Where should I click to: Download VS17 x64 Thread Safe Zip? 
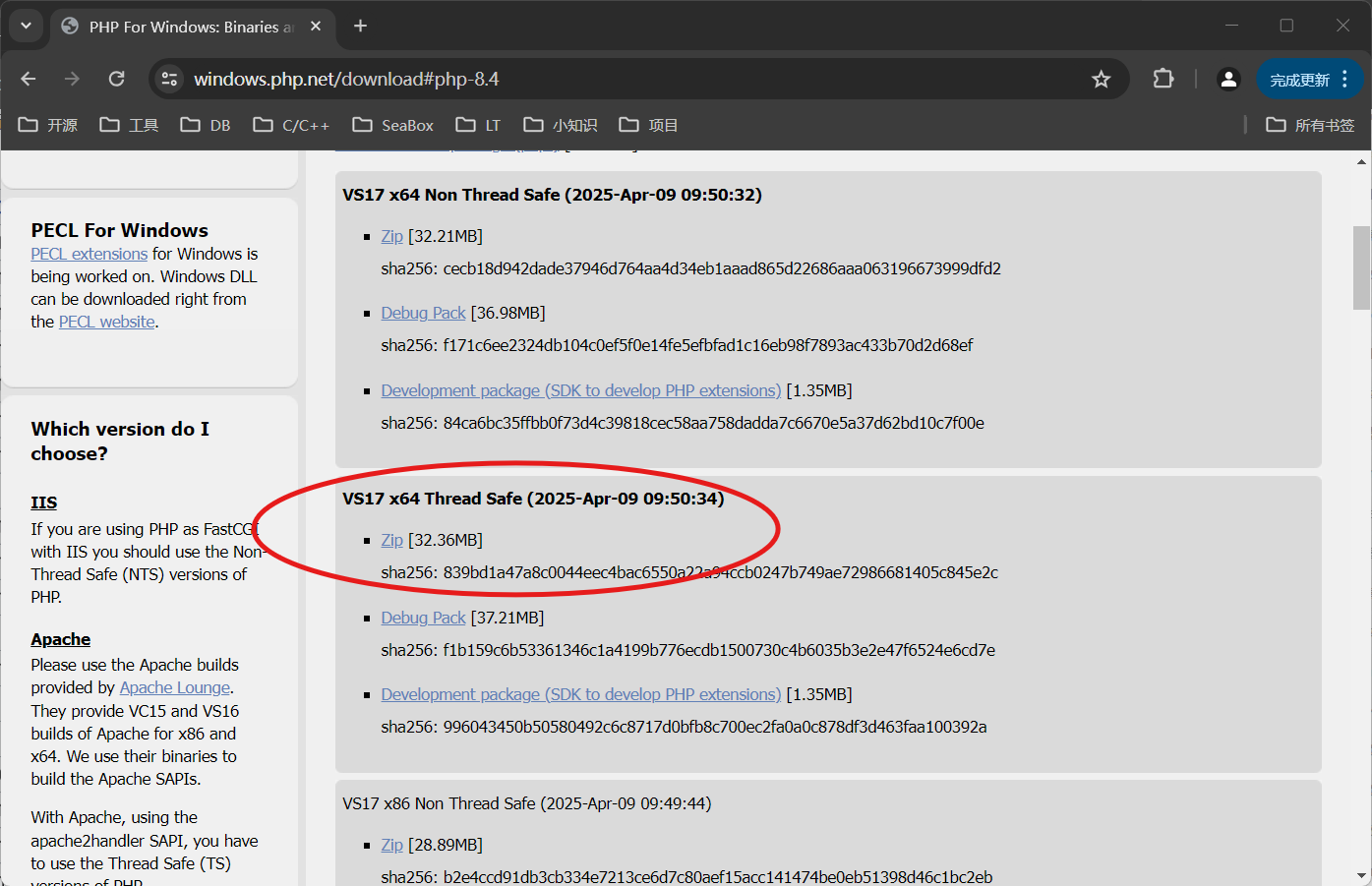click(x=391, y=540)
